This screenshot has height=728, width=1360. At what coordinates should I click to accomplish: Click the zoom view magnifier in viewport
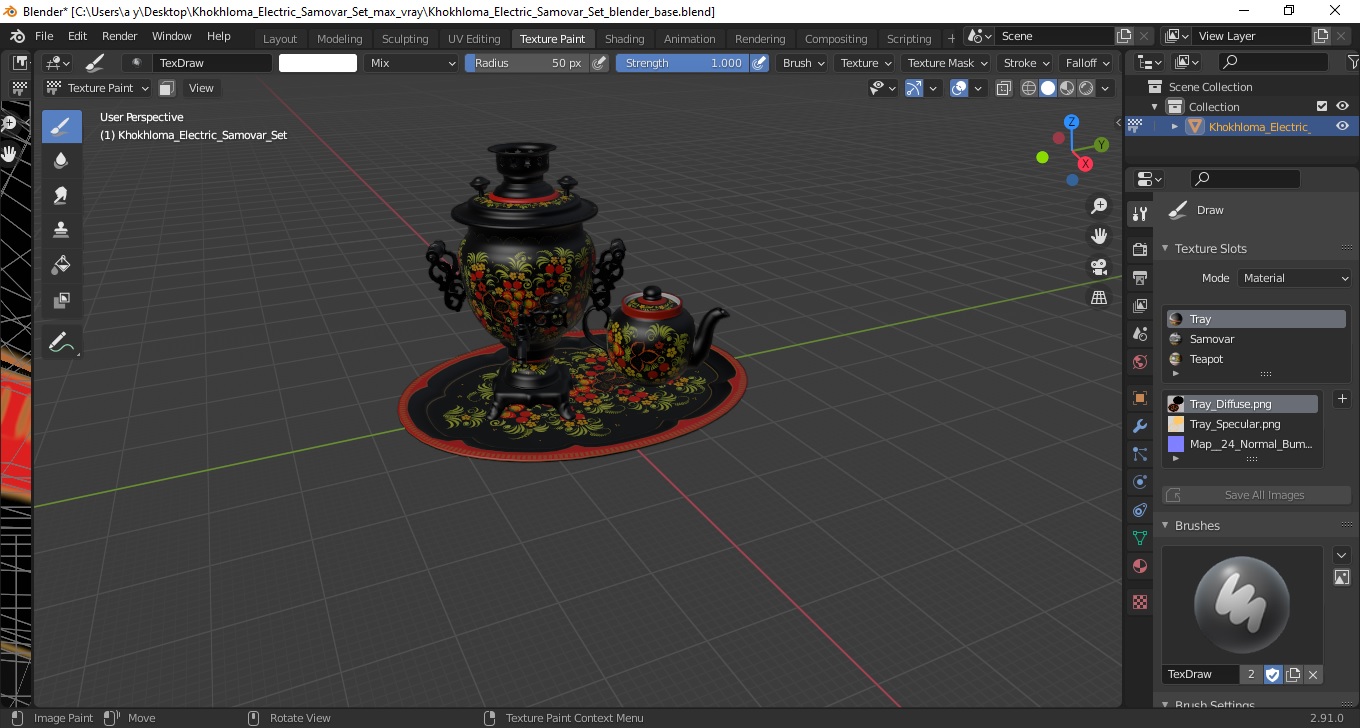click(1099, 206)
